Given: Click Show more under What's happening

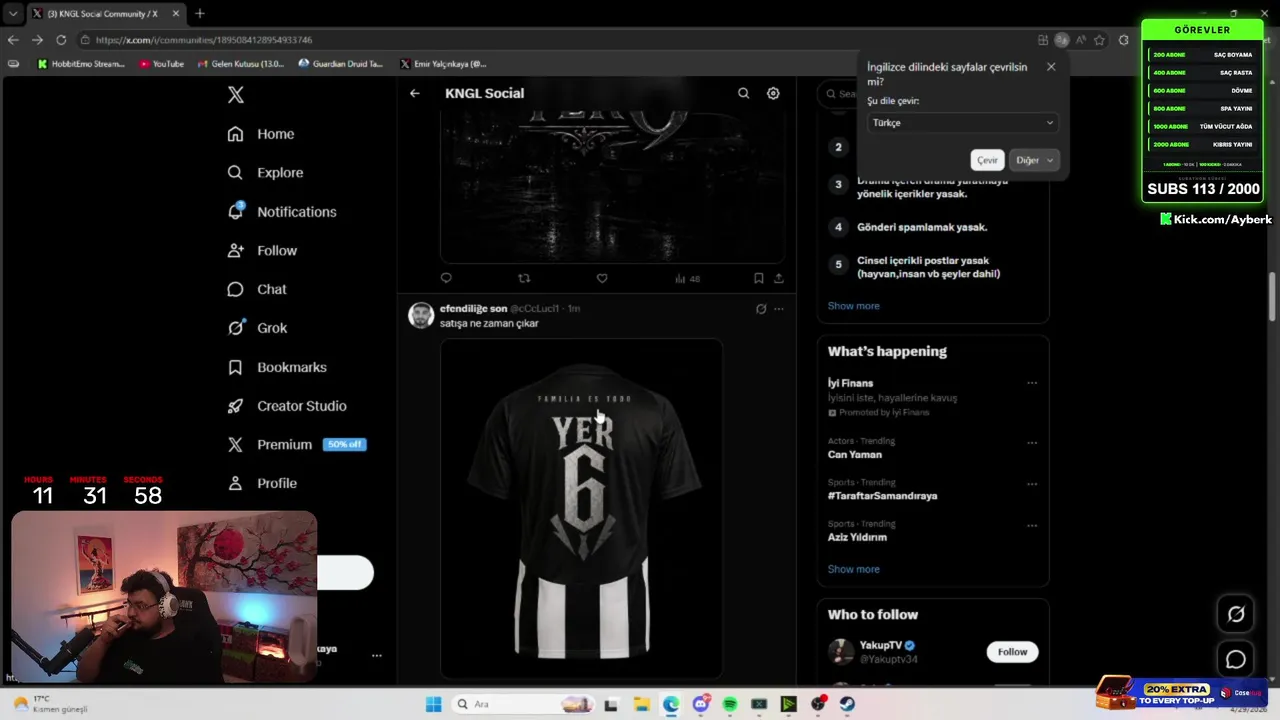Looking at the screenshot, I should point(853,569).
